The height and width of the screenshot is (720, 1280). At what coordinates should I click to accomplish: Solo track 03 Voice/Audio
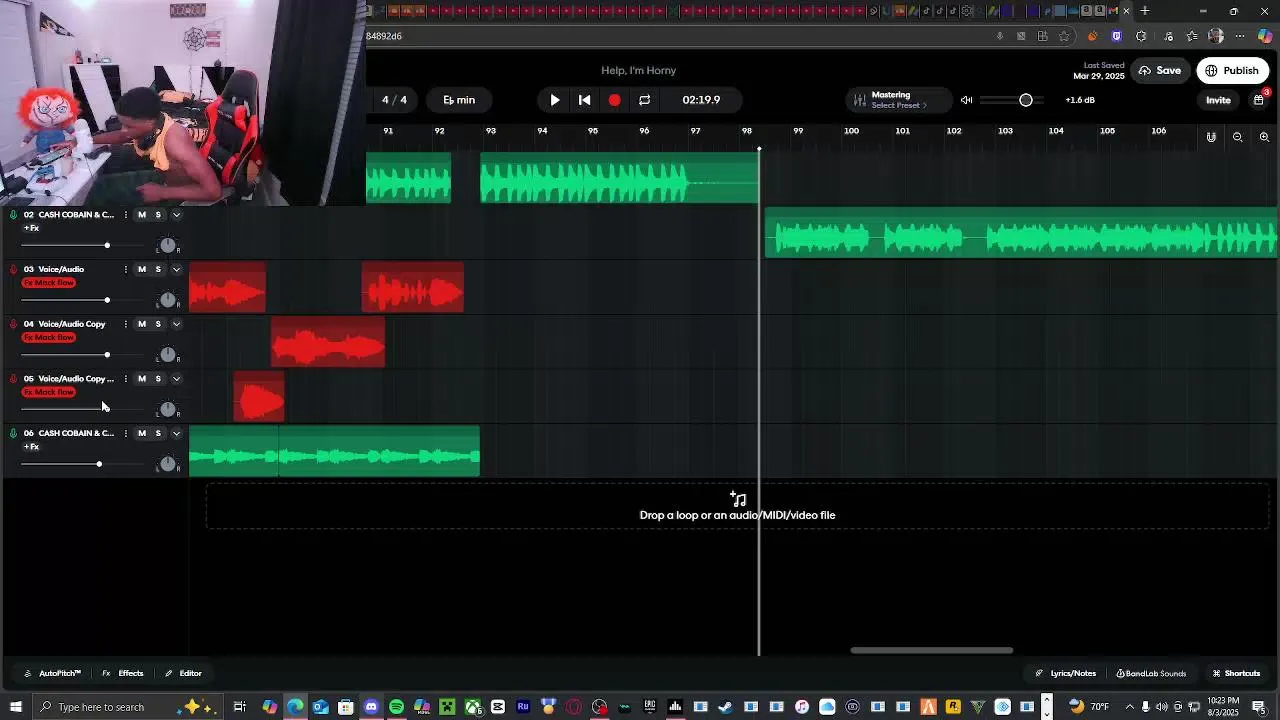(x=158, y=269)
